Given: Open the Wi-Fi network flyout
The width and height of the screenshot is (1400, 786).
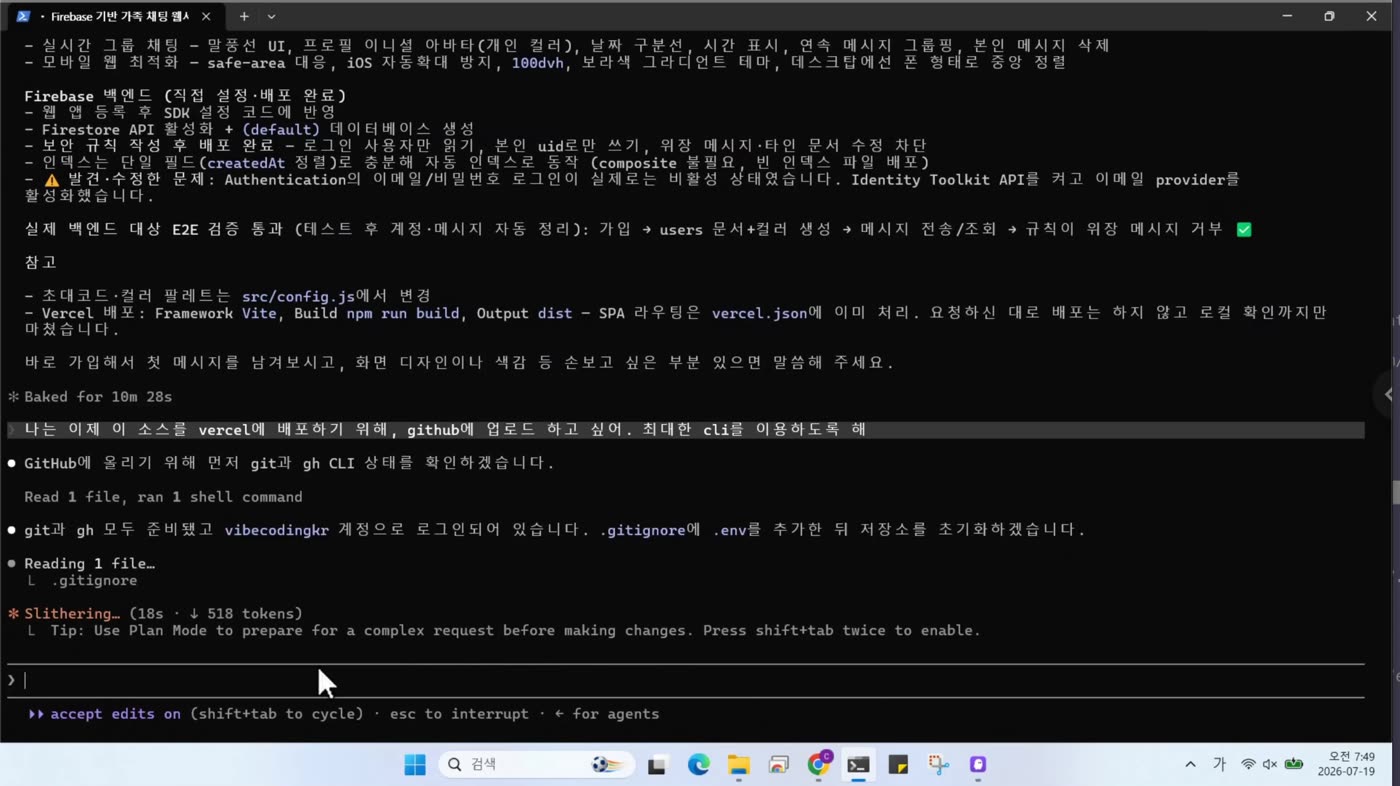Looking at the screenshot, I should tap(1248, 765).
